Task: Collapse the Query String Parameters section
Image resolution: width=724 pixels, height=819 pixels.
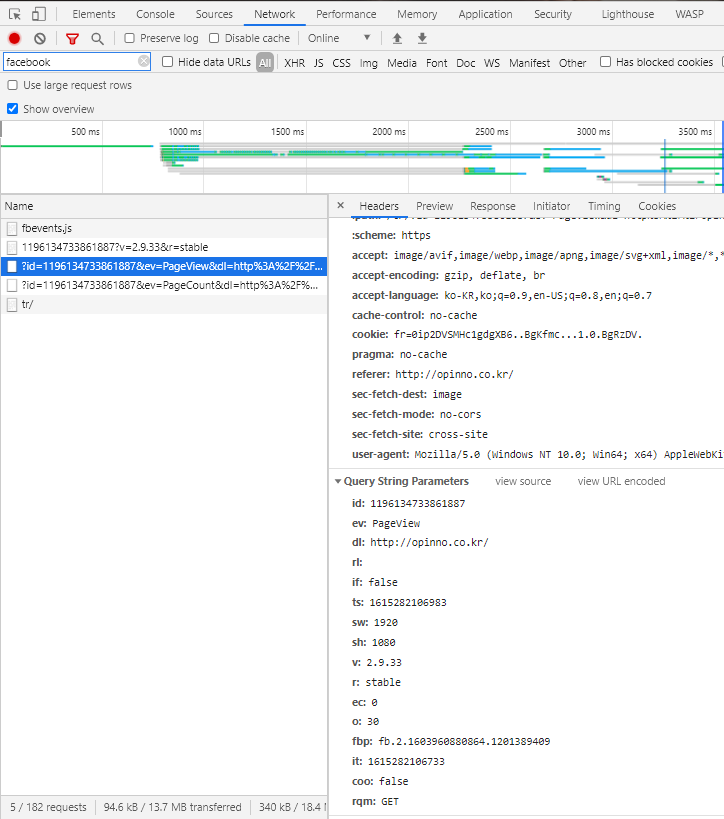Action: click(338, 481)
